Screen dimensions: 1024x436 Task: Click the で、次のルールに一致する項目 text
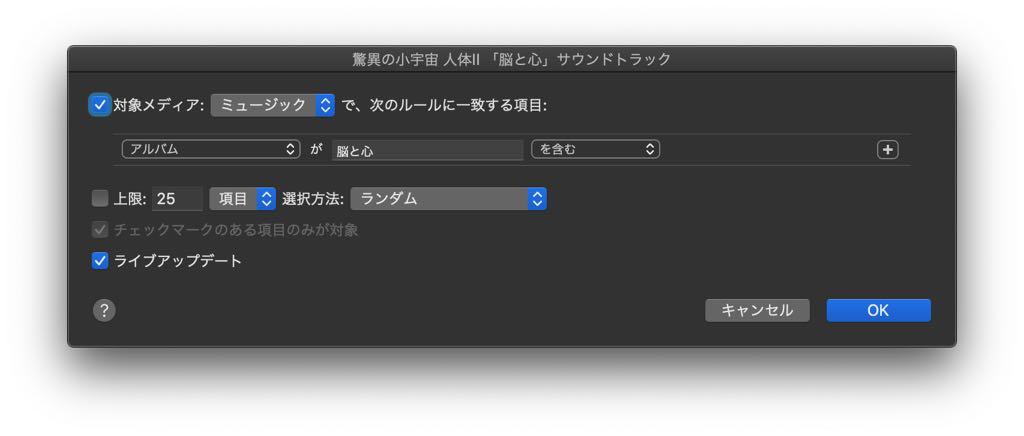pos(444,105)
